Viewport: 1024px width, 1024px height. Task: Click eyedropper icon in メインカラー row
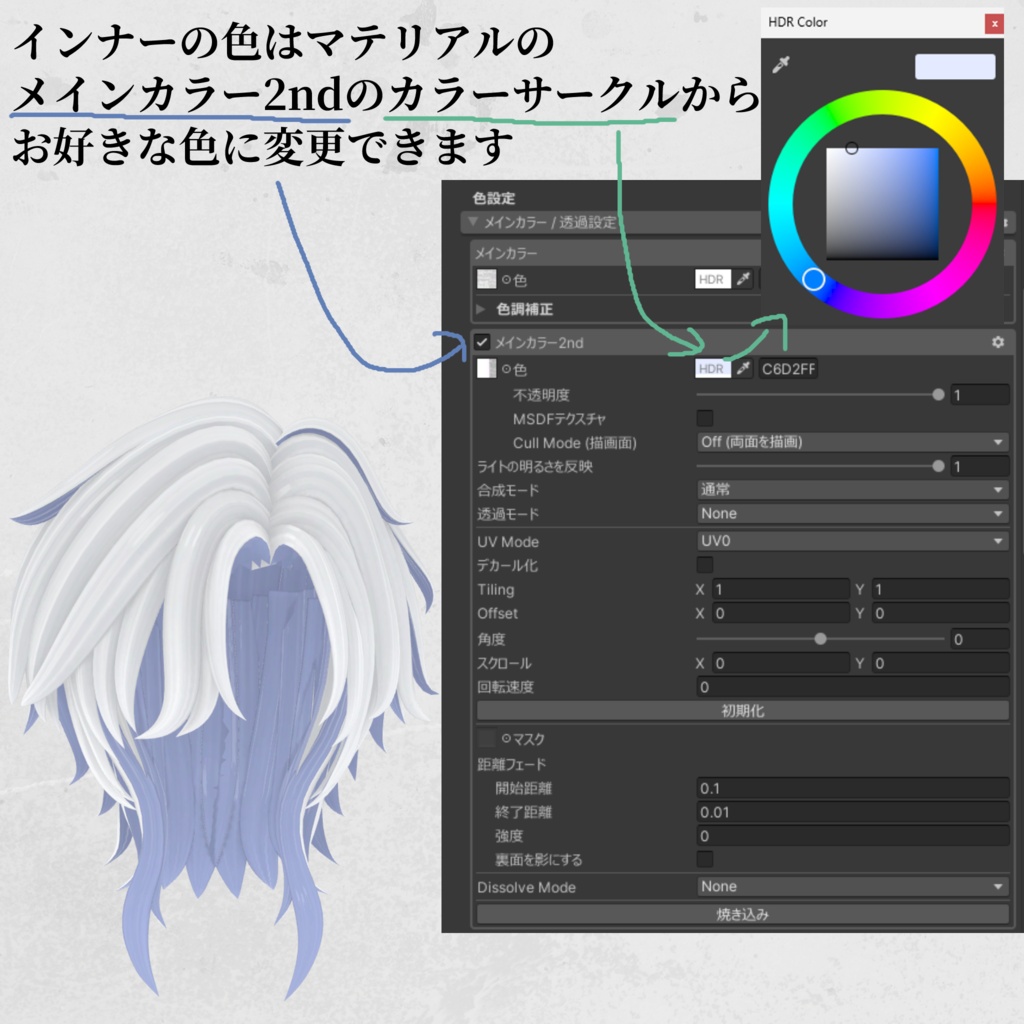[743, 280]
